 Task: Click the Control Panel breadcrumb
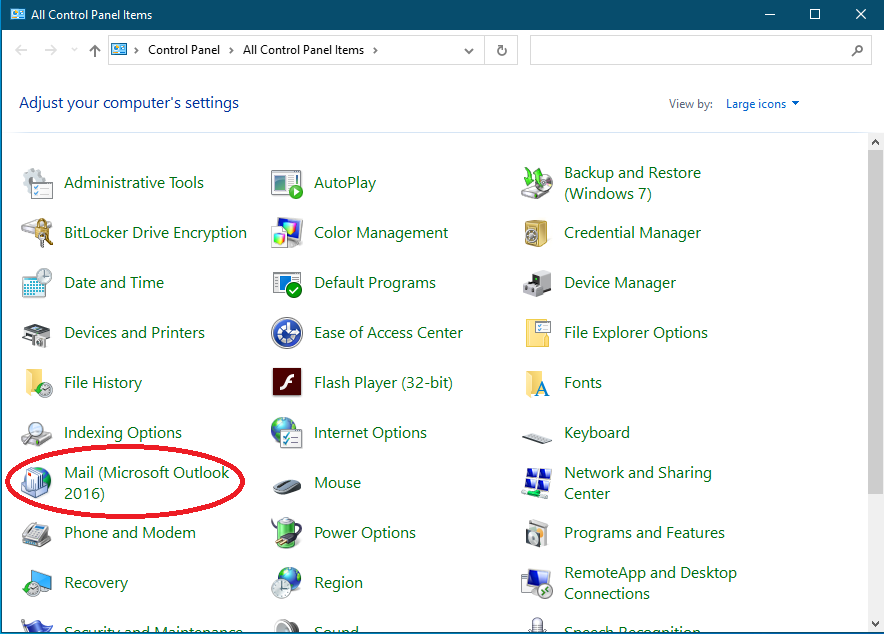click(x=184, y=50)
